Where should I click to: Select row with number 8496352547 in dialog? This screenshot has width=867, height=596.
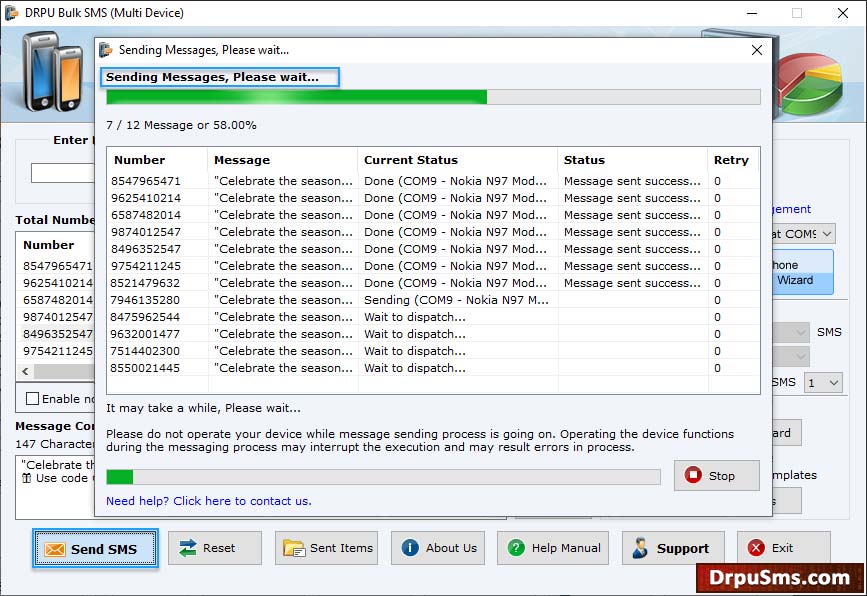point(434,249)
